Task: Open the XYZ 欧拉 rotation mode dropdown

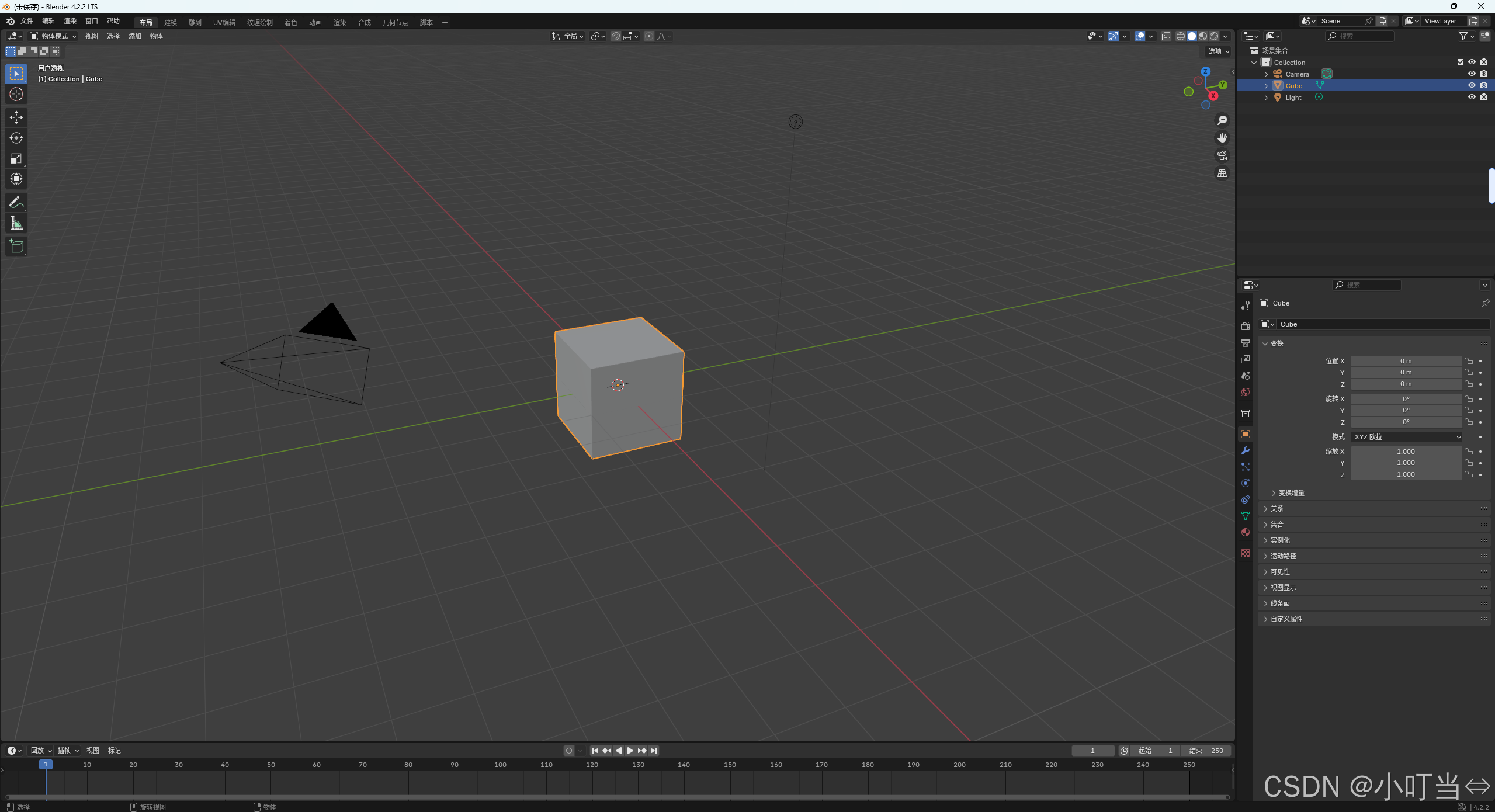Action: coord(1406,437)
